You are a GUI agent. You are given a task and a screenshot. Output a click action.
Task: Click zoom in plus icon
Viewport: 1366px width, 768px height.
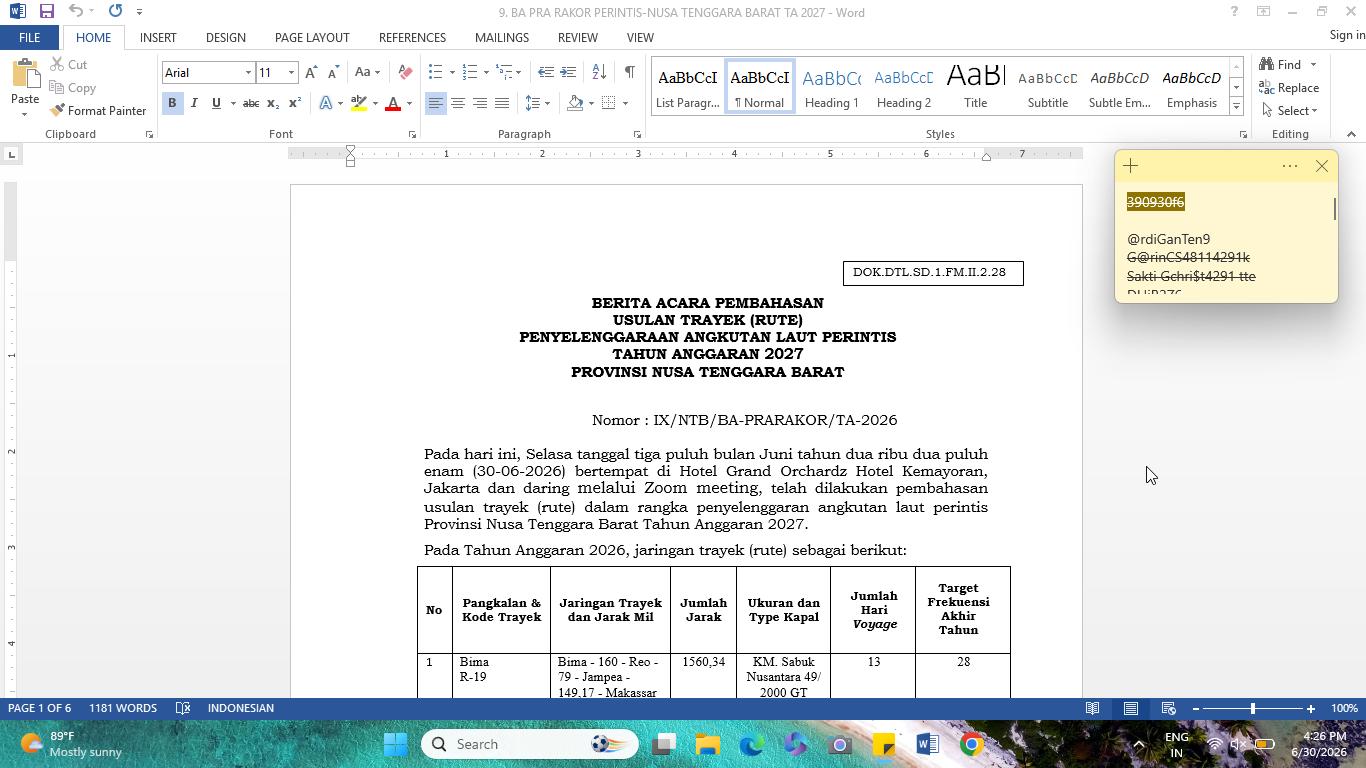click(1310, 708)
